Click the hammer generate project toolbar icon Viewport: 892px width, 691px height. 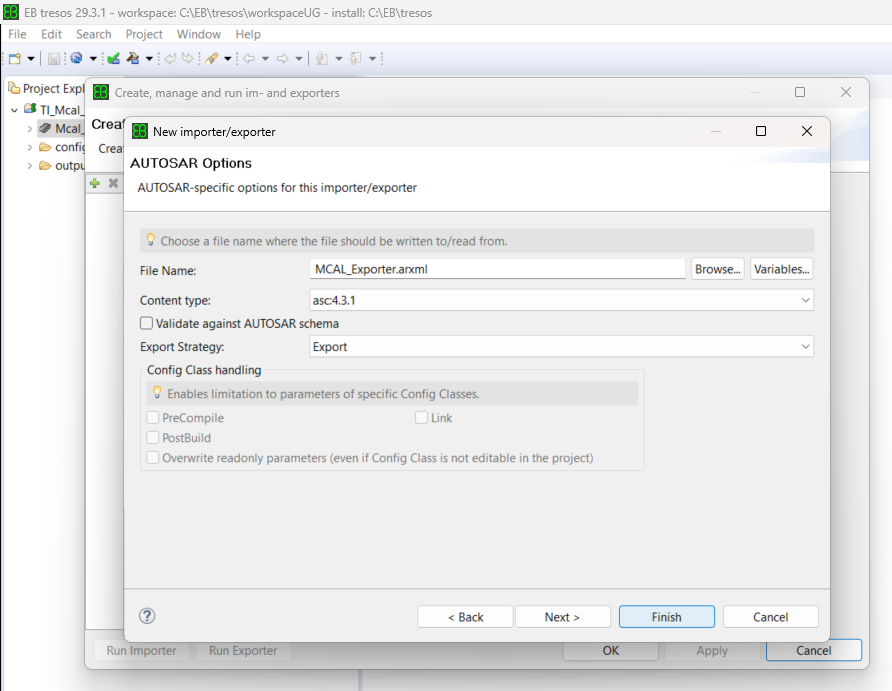[x=132, y=59]
